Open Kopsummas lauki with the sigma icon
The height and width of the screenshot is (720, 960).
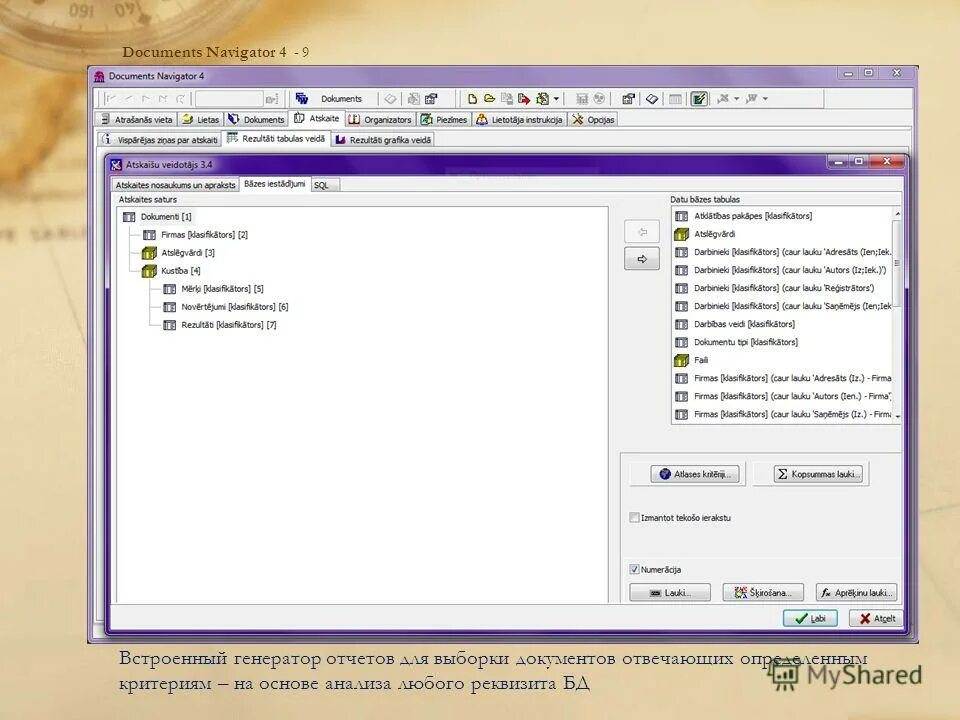coord(783,473)
